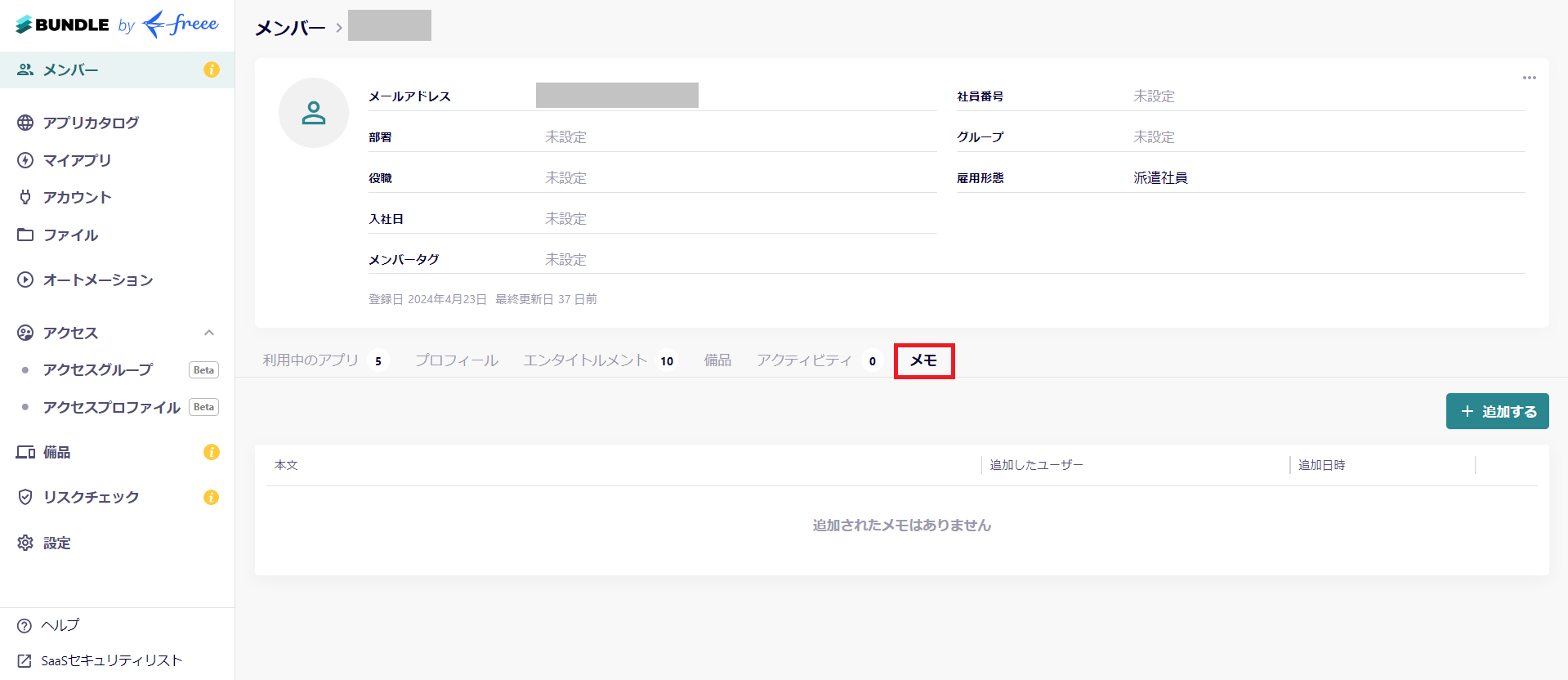1568x680 pixels.
Task: Click the gear icon for 設定
Action: [x=25, y=543]
